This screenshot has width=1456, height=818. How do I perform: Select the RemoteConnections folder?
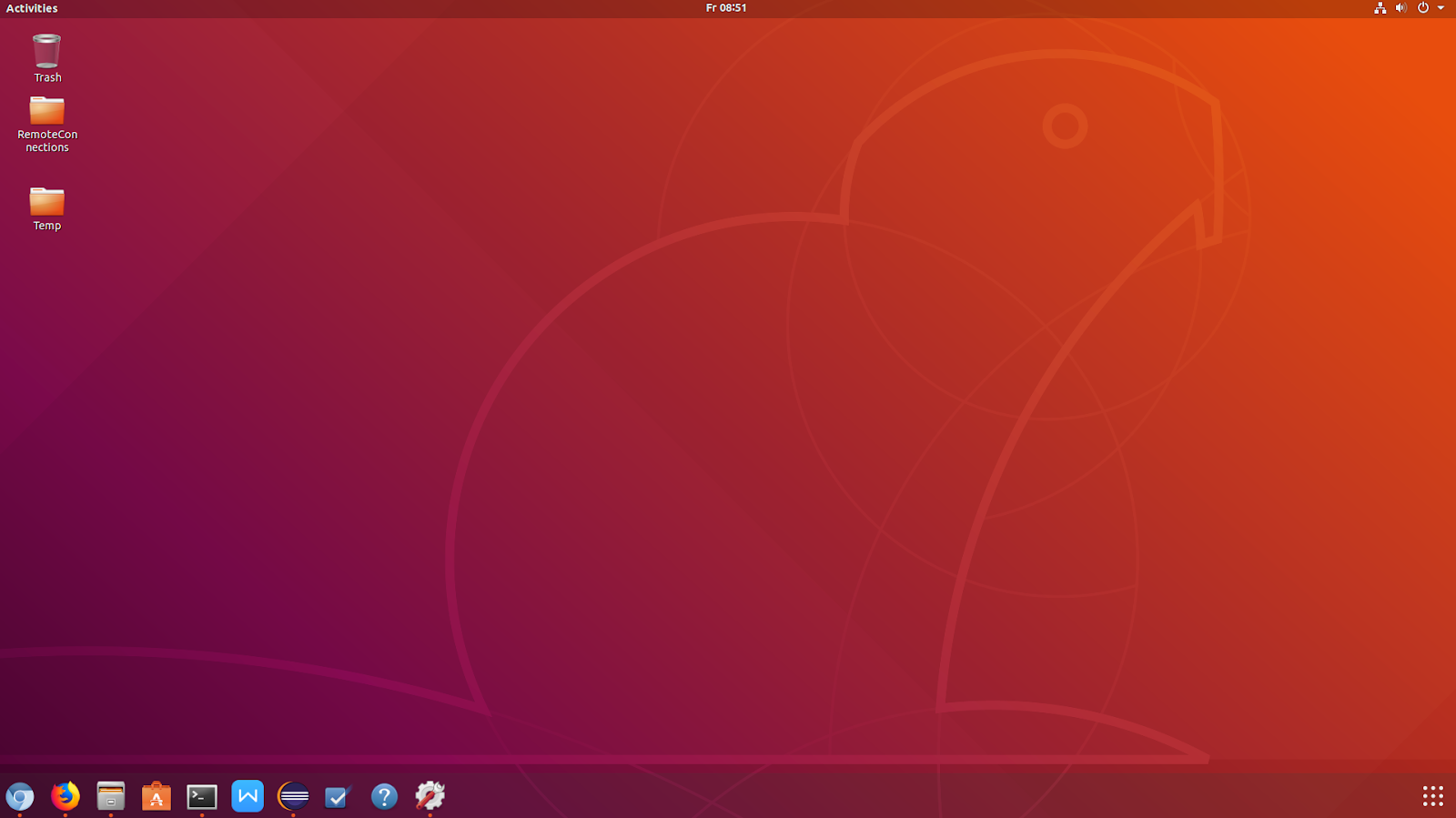[46, 110]
